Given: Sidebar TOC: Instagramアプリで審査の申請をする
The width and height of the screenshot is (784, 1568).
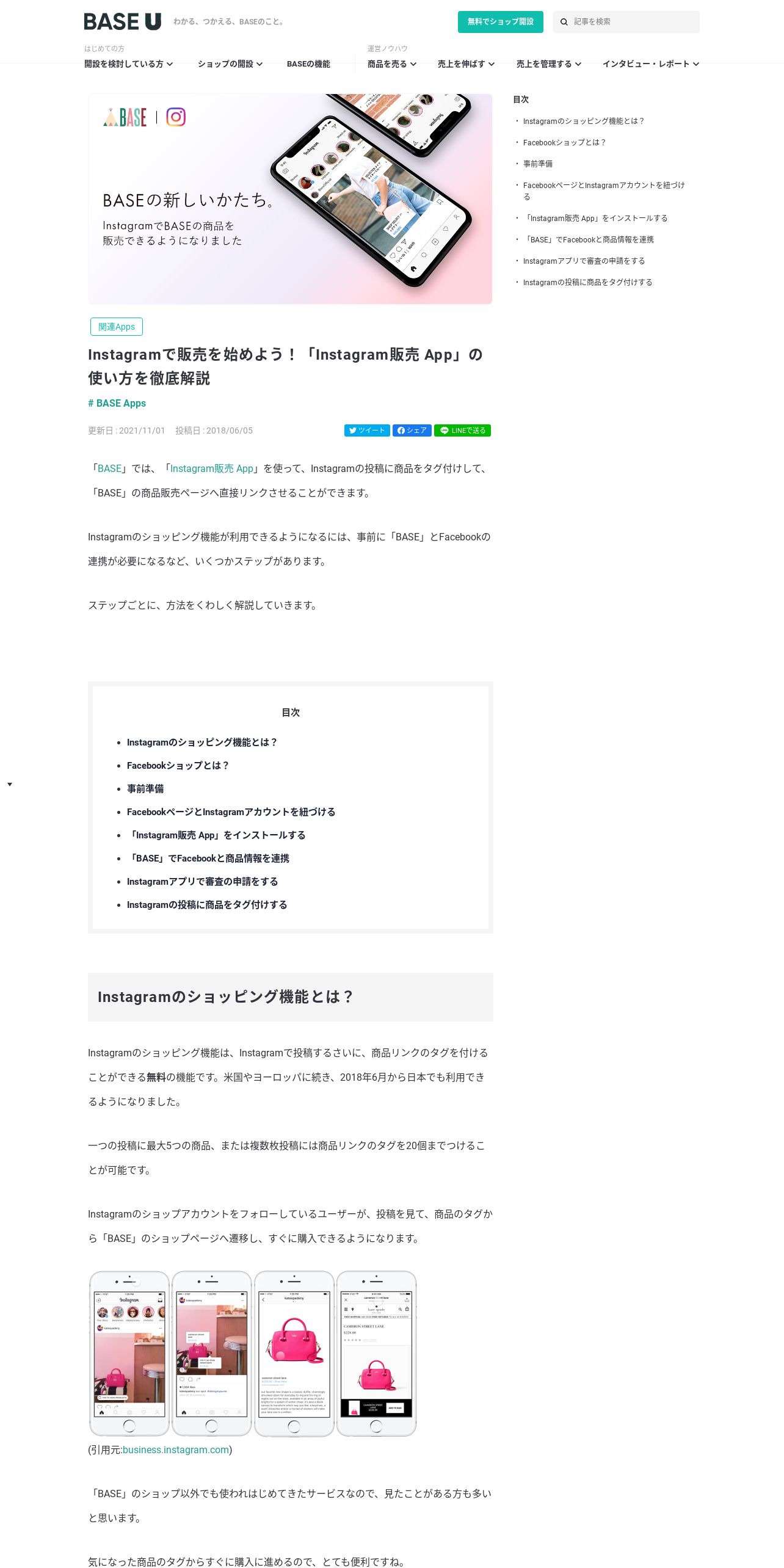Looking at the screenshot, I should [584, 261].
